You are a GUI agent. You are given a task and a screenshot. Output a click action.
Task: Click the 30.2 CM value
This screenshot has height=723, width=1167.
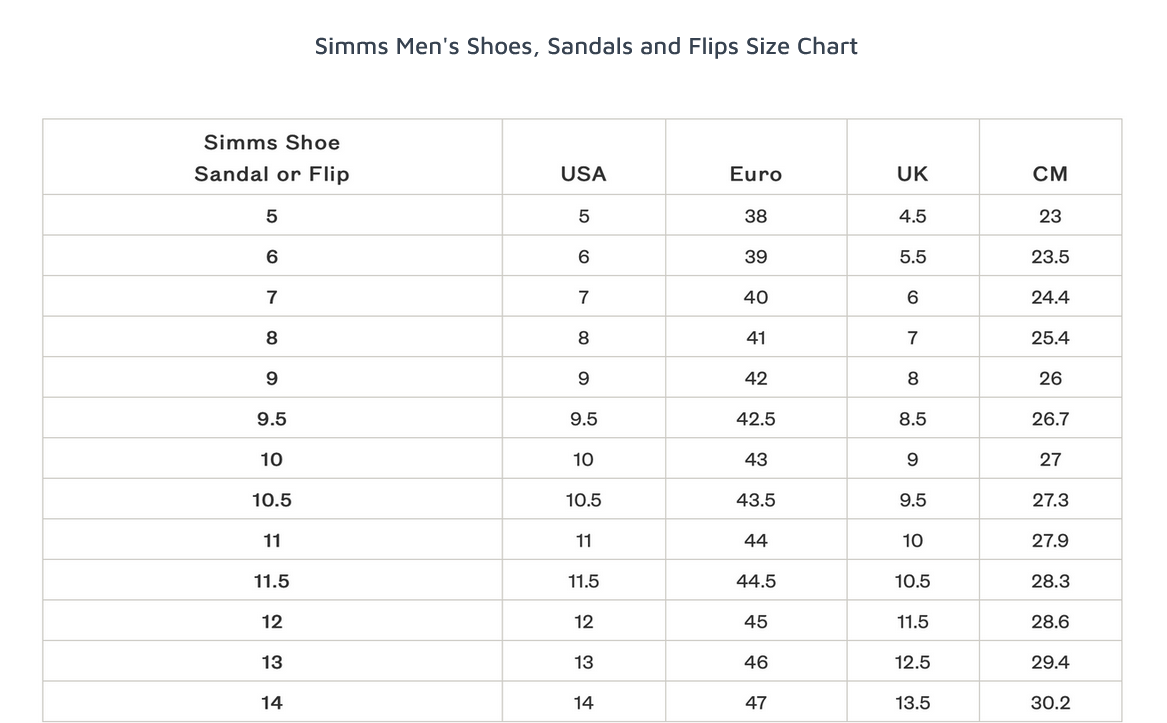tap(1050, 703)
